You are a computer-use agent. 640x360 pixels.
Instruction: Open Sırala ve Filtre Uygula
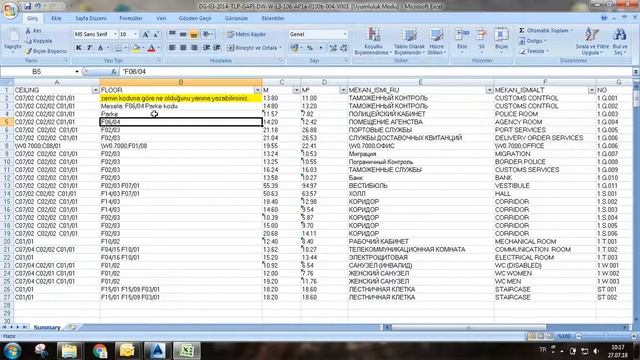point(592,41)
